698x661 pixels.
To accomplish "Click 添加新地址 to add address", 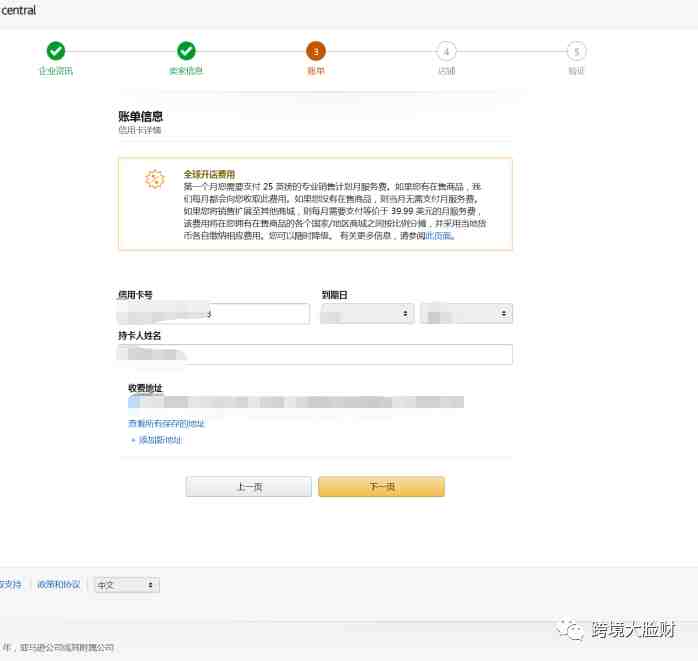I will point(160,440).
